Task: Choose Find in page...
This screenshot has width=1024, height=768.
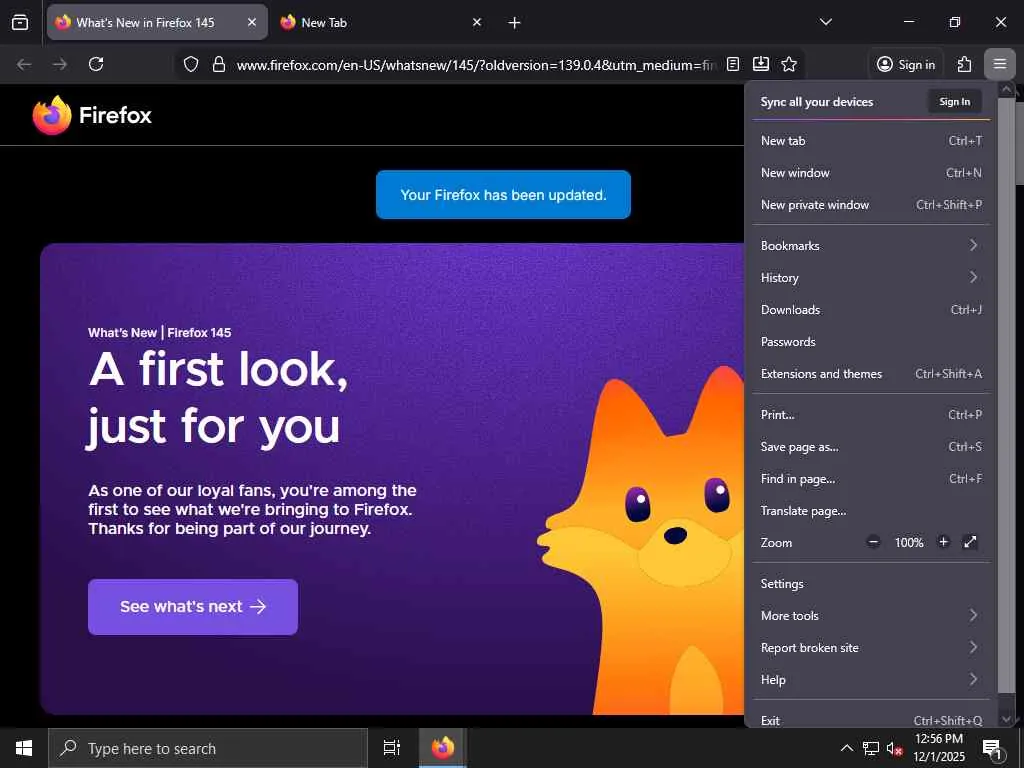Action: click(871, 479)
